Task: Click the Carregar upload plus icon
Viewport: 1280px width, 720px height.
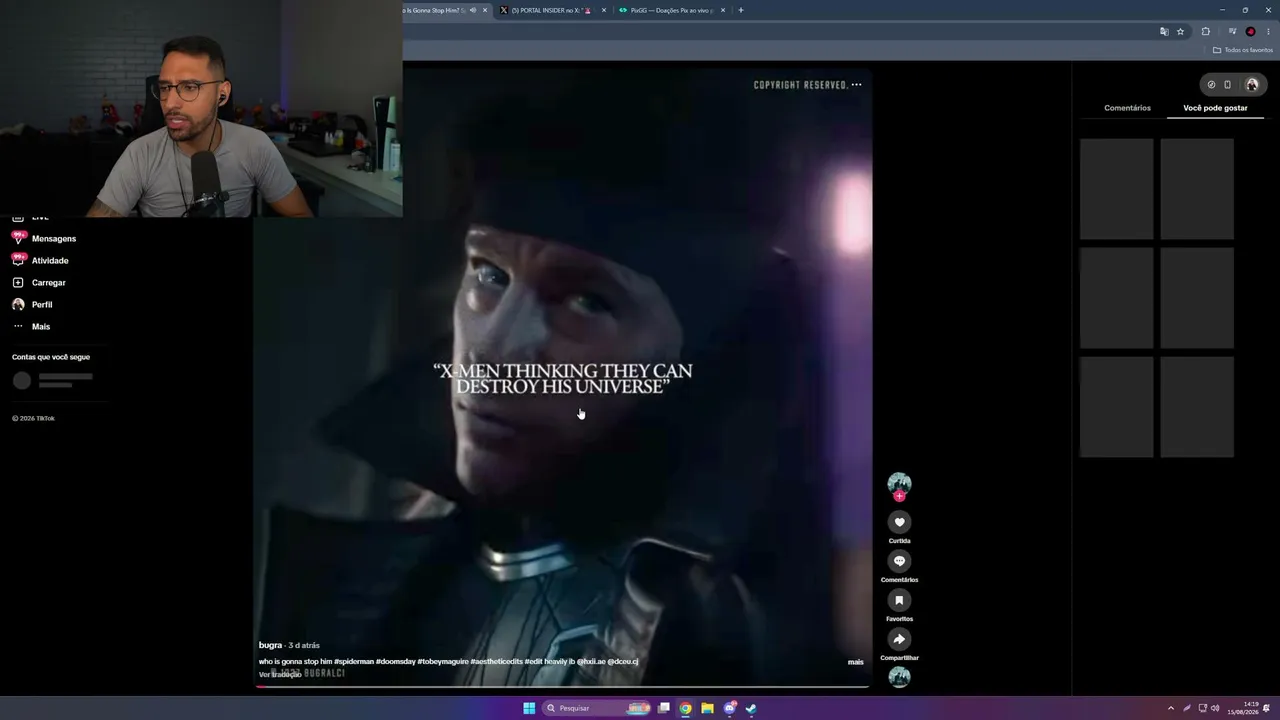Action: tap(18, 282)
